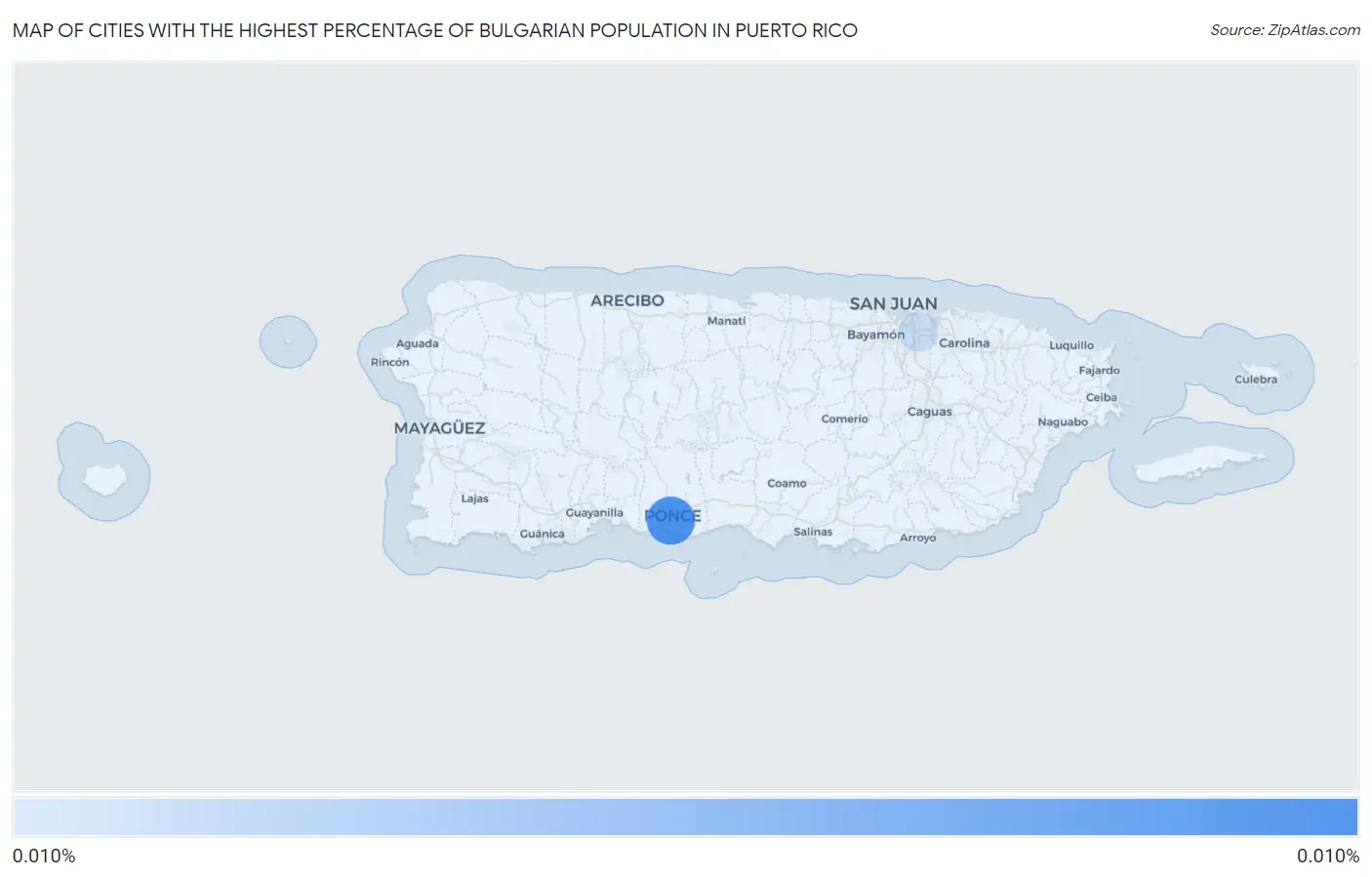This screenshot has height=877, width=1372.
Task: Click the right 0.010% legend value
Action: tap(1328, 857)
